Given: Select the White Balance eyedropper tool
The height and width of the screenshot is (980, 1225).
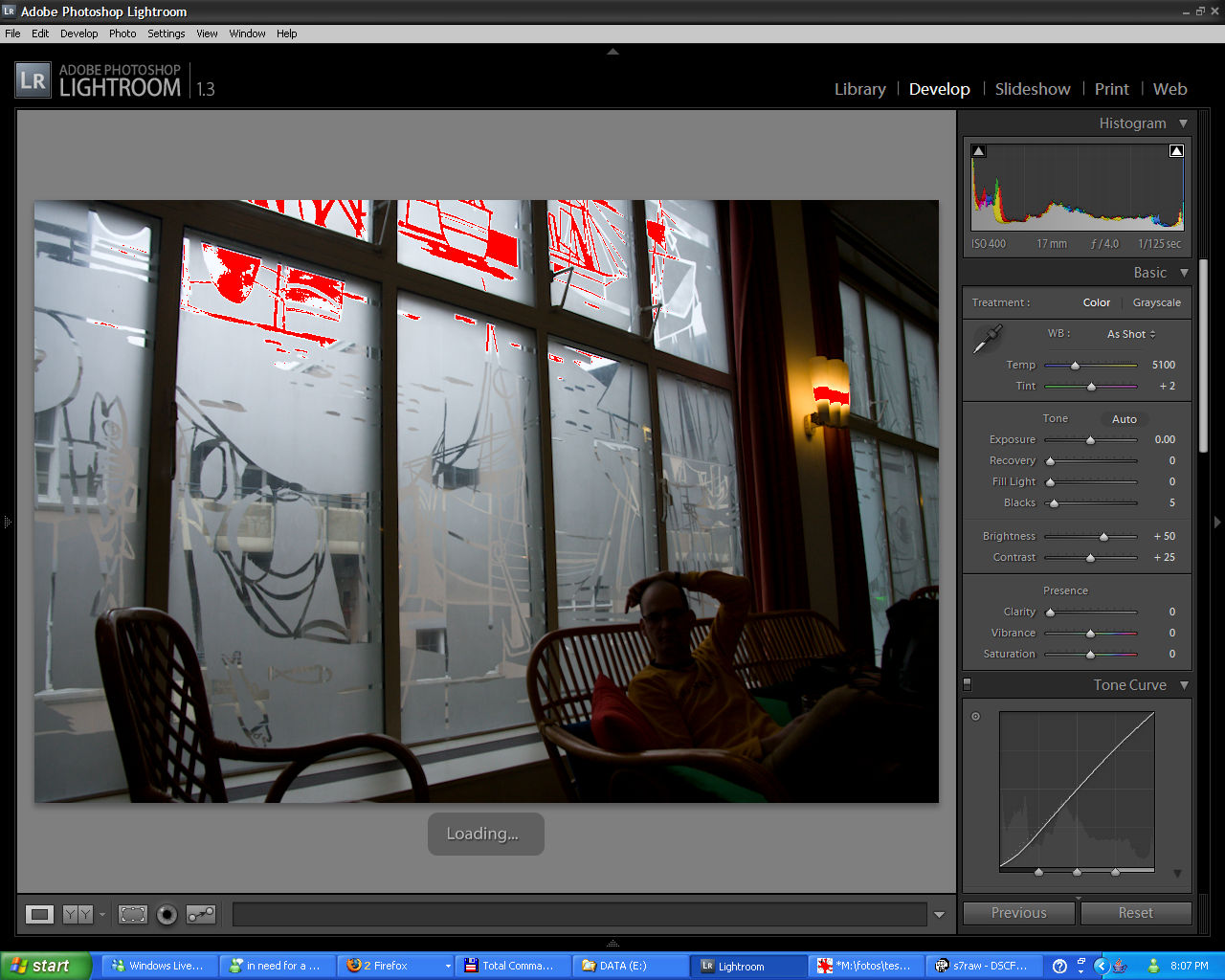Looking at the screenshot, I should tap(988, 339).
